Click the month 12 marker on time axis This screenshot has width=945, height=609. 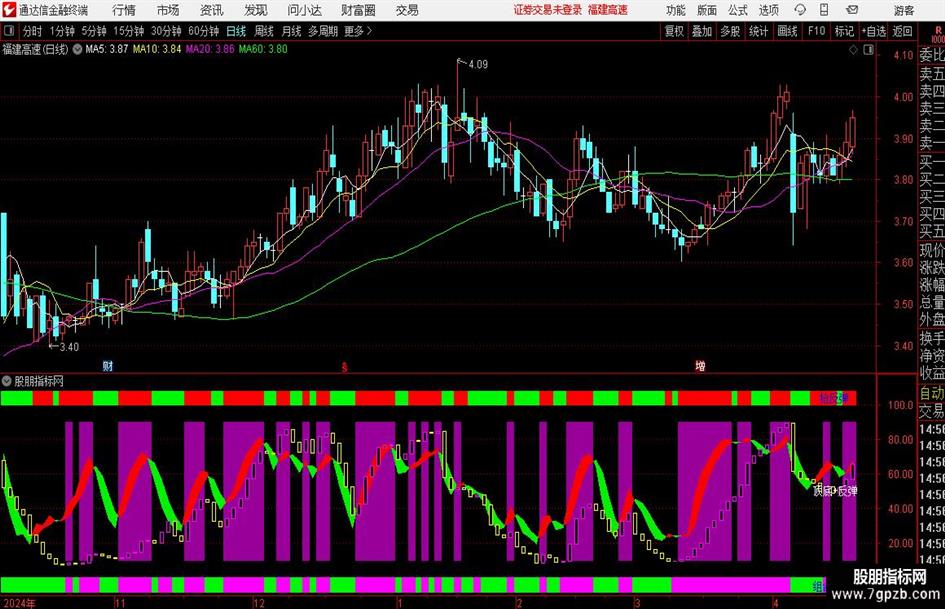coord(259,603)
